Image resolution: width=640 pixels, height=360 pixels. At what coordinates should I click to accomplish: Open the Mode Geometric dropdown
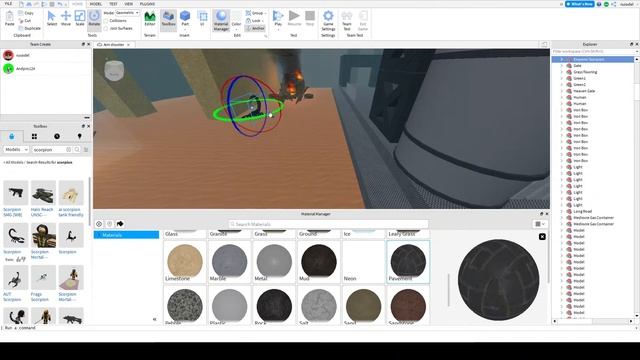(127, 13)
